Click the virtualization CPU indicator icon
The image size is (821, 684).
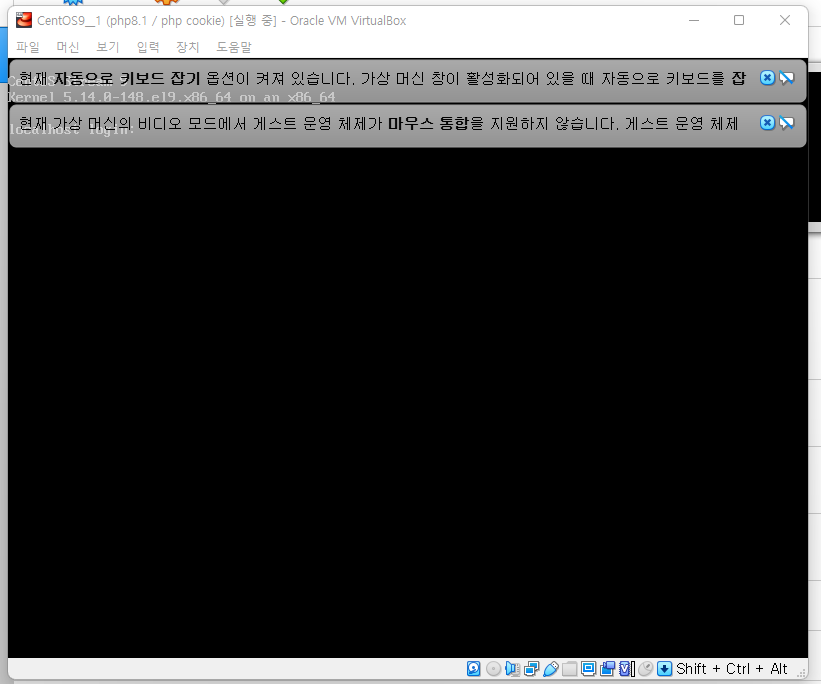click(x=627, y=669)
